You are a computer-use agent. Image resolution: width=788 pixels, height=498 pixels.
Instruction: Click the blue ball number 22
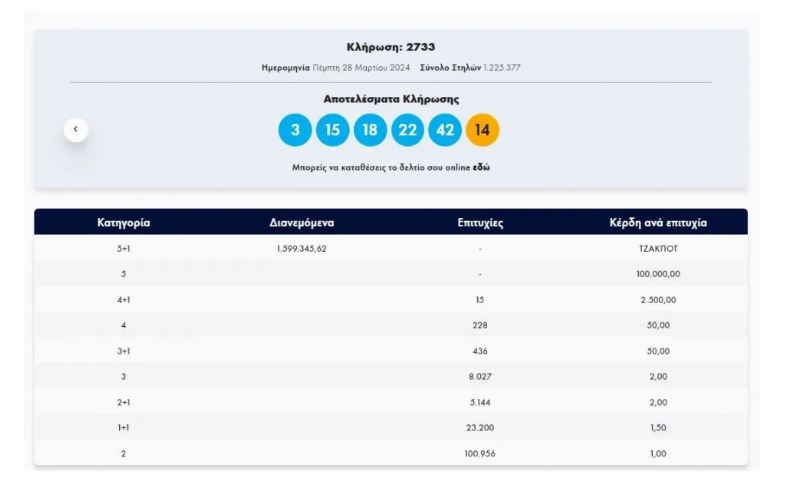point(408,130)
